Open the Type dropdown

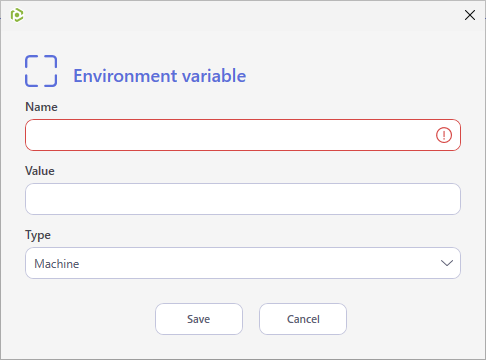pos(243,263)
